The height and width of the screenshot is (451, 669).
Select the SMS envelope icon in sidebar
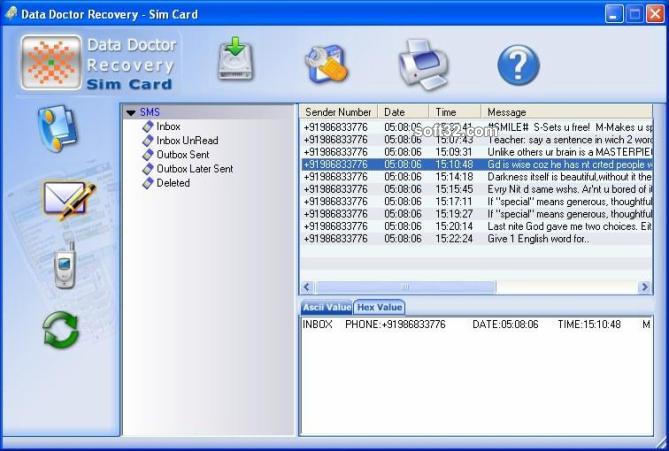69,201
